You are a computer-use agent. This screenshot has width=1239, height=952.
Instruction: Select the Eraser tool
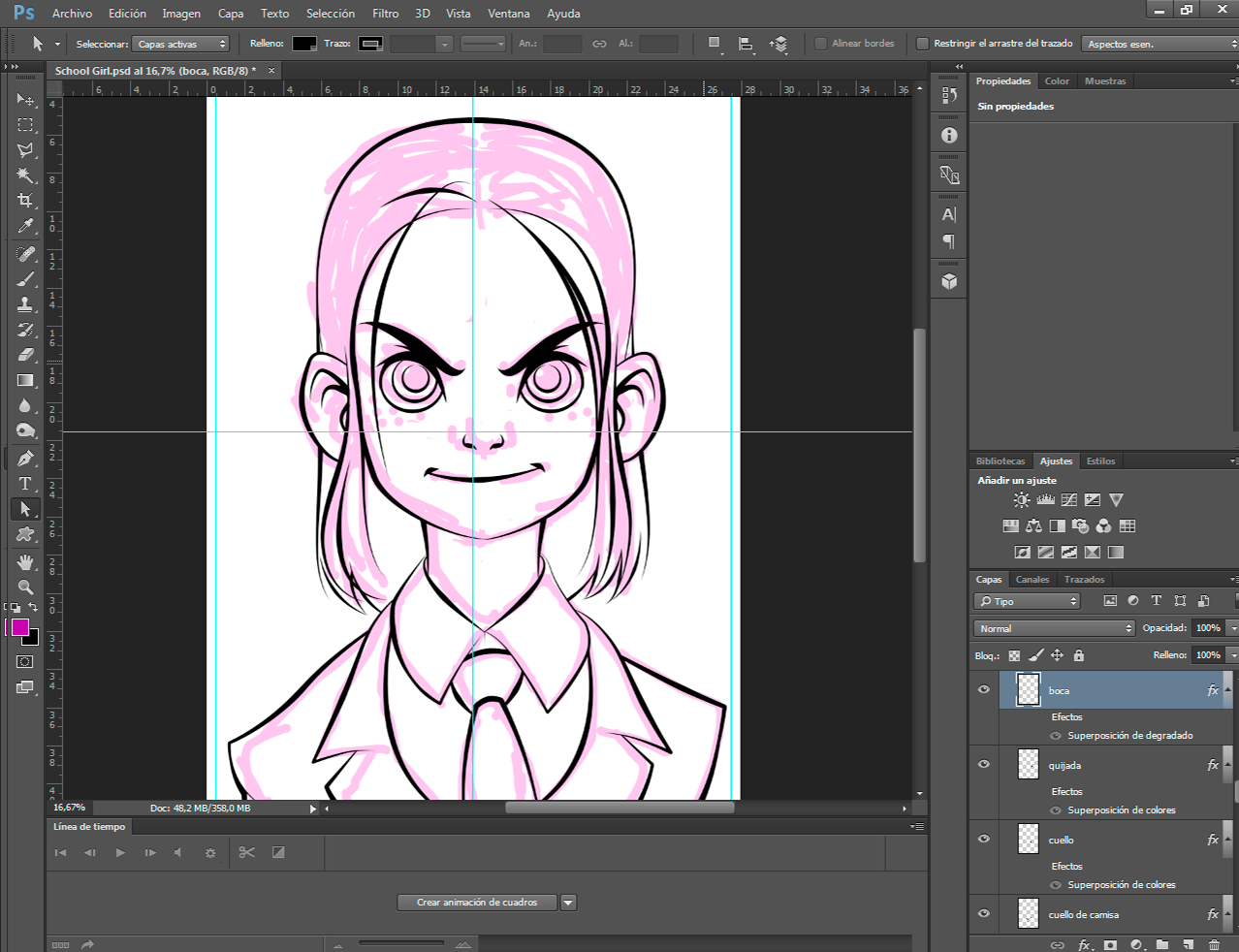click(x=25, y=355)
